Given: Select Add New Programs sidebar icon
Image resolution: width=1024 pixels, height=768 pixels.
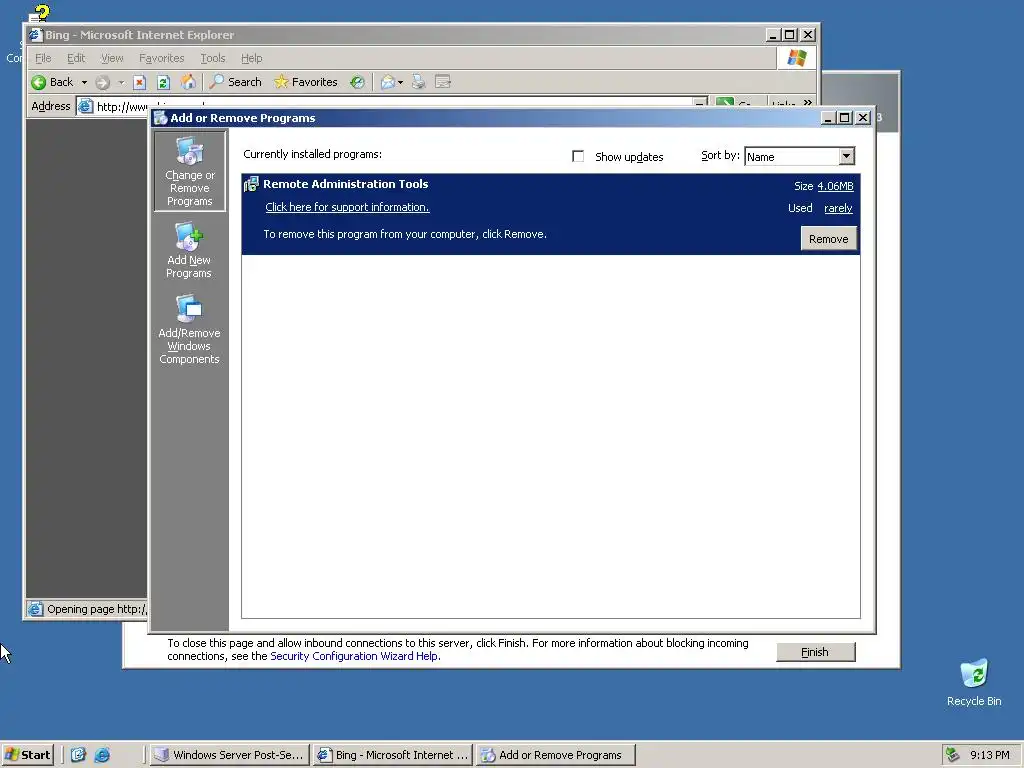Looking at the screenshot, I should tap(189, 251).
